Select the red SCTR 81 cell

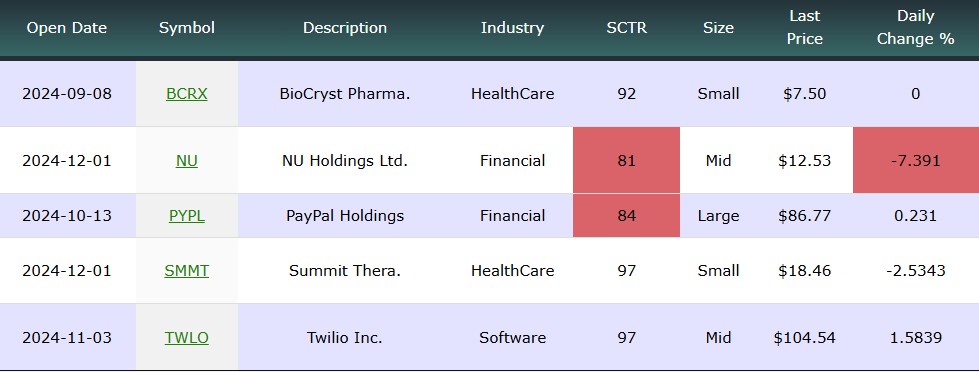point(626,160)
